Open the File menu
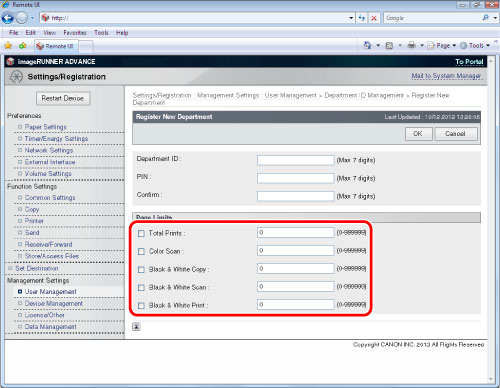The height and width of the screenshot is (388, 500). point(14,33)
